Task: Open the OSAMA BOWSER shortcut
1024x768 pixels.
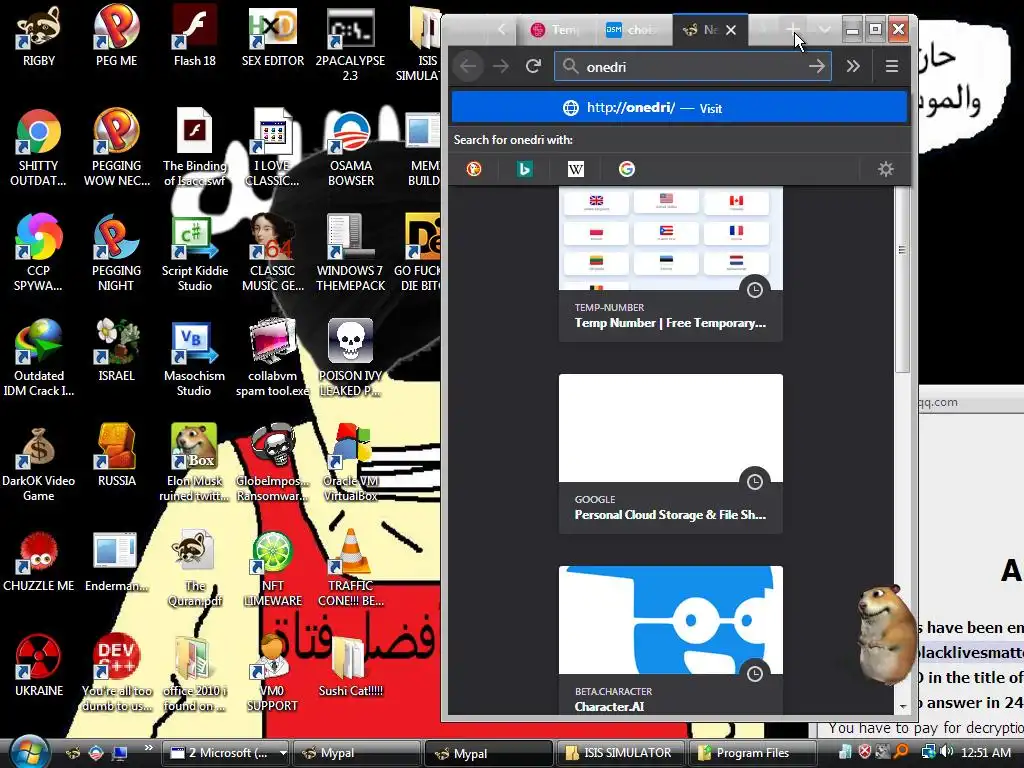Action: 351,148
